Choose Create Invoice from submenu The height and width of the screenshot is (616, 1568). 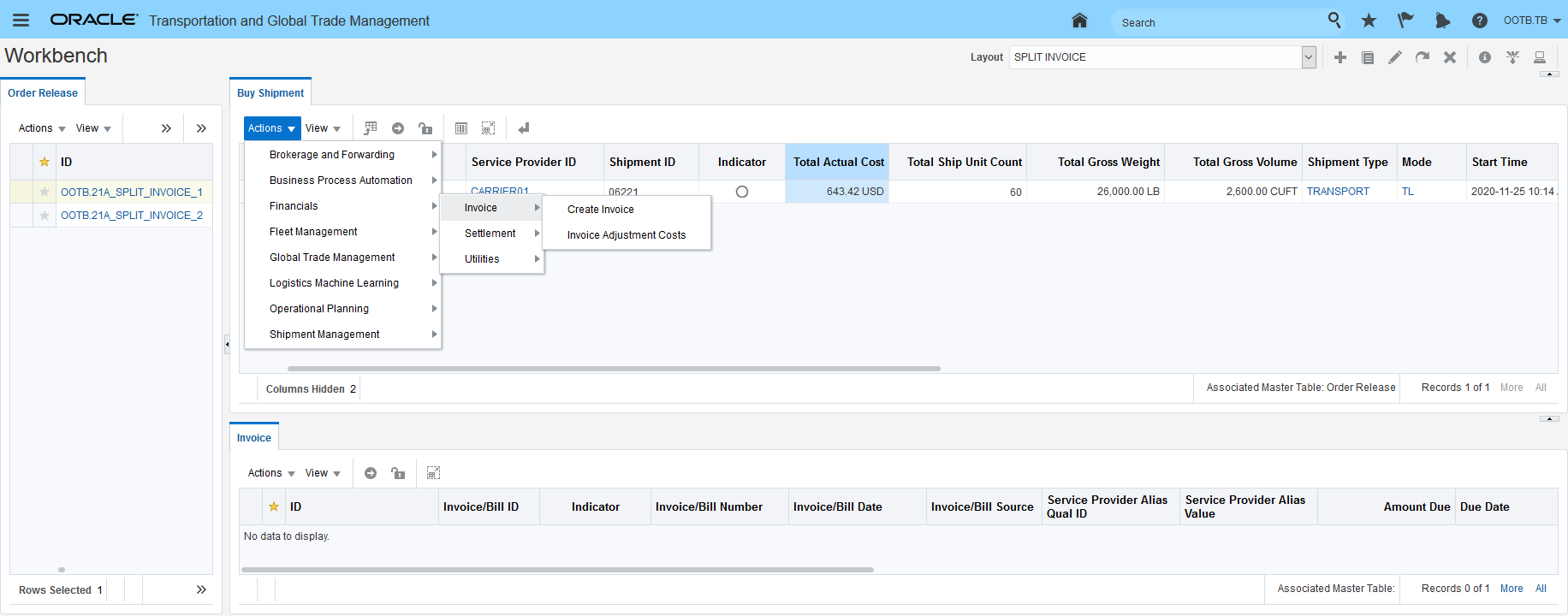tap(627, 210)
